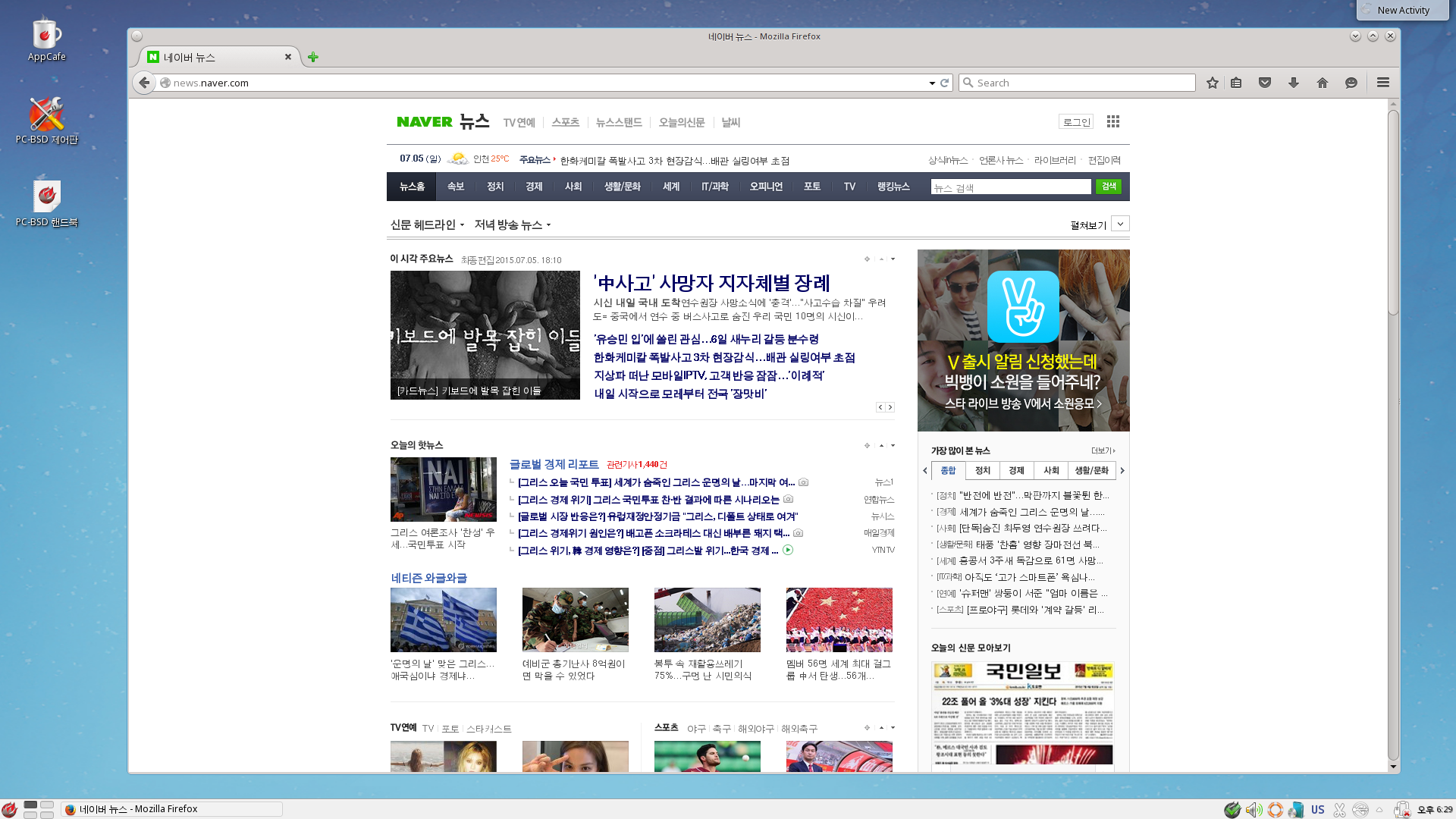Viewport: 1456px width, 819px height.
Task: Click the green 검색 button
Action: click(x=1109, y=187)
